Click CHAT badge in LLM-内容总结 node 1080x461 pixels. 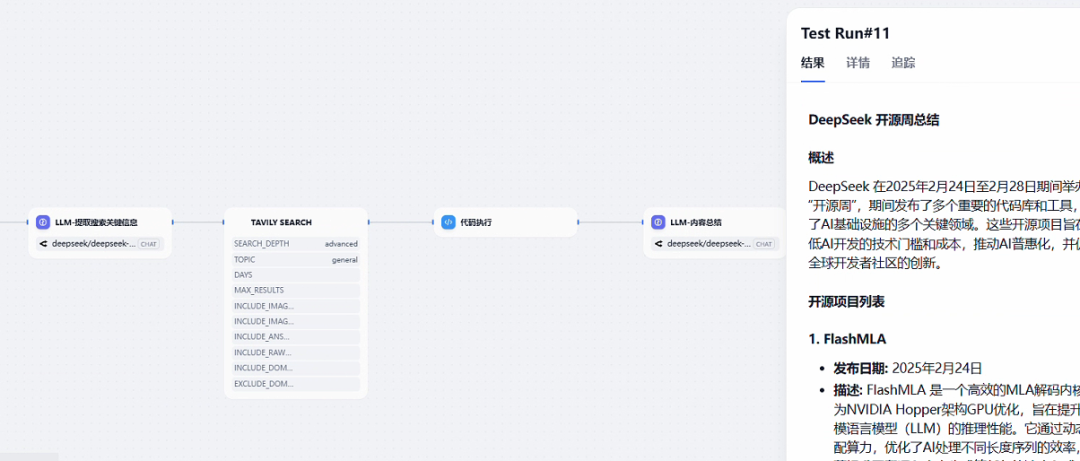(x=763, y=243)
